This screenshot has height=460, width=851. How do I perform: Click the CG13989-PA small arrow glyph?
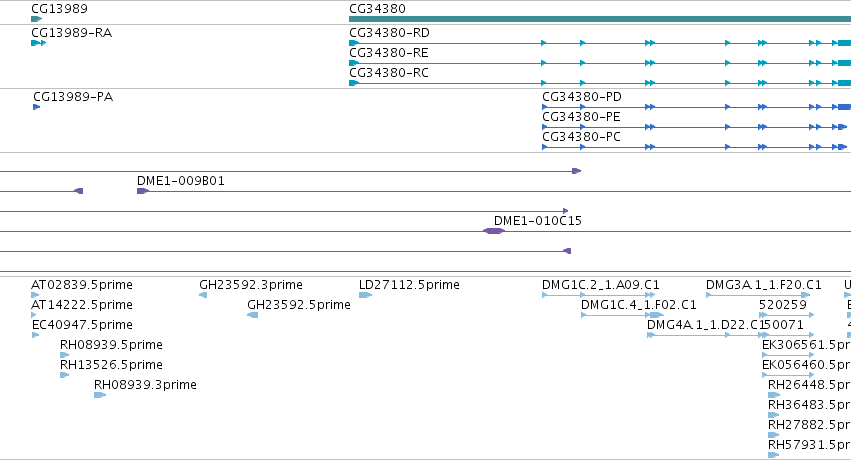click(36, 107)
